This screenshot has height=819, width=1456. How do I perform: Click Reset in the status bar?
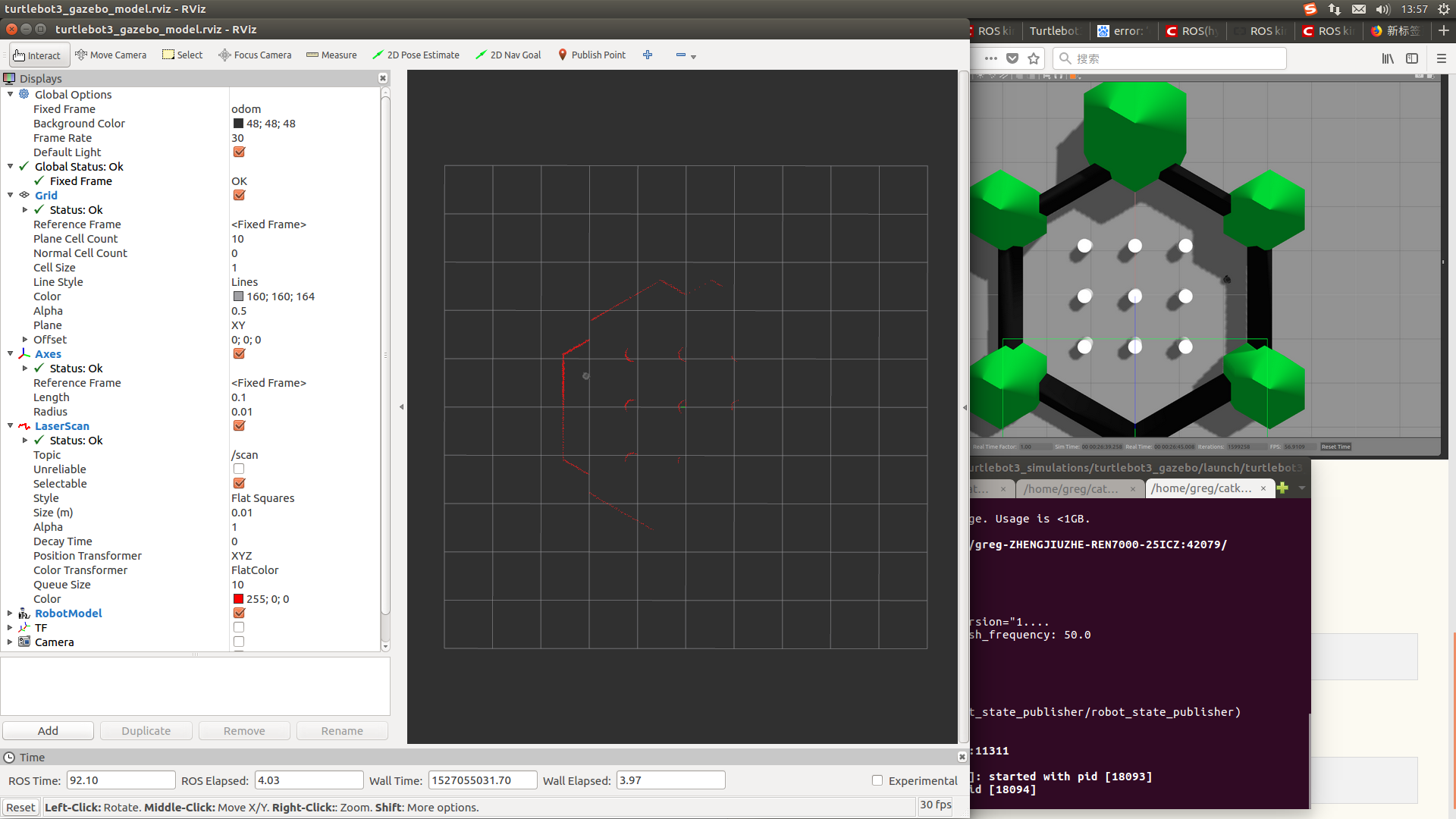pyautogui.click(x=20, y=807)
